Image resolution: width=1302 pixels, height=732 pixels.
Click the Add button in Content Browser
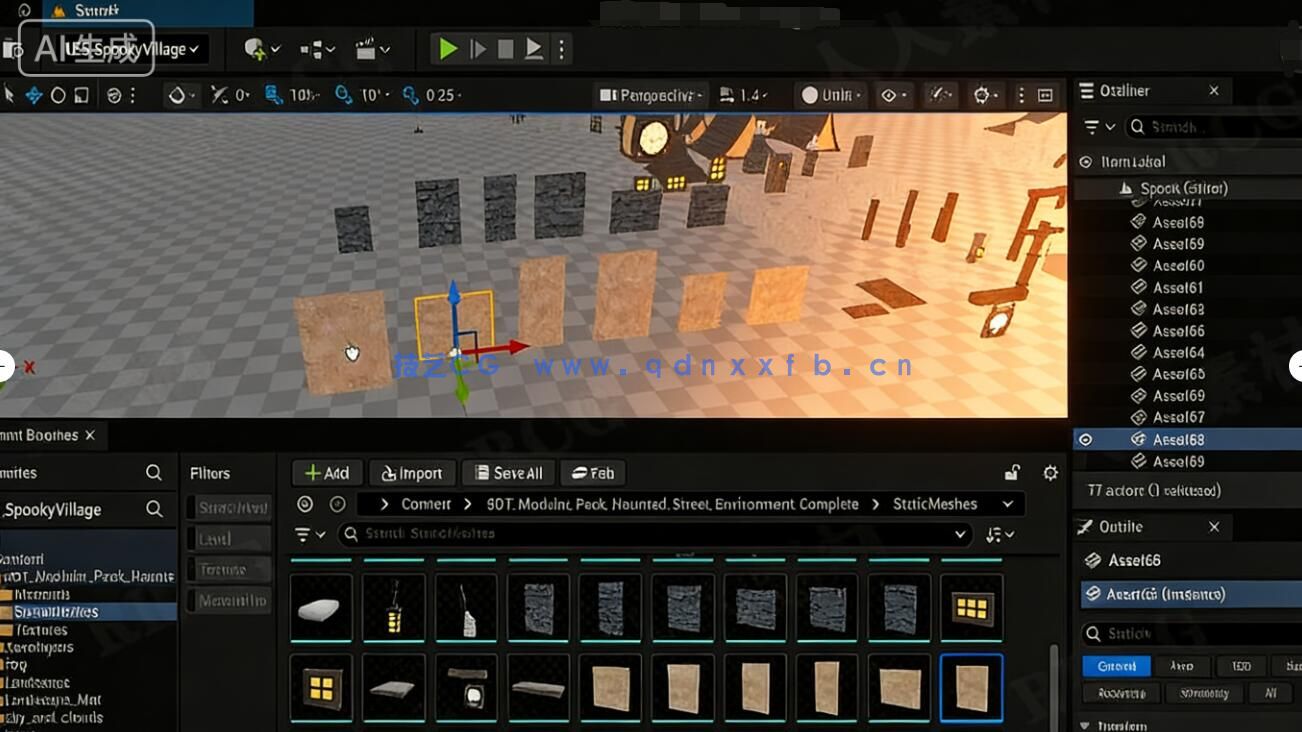pyautogui.click(x=326, y=472)
